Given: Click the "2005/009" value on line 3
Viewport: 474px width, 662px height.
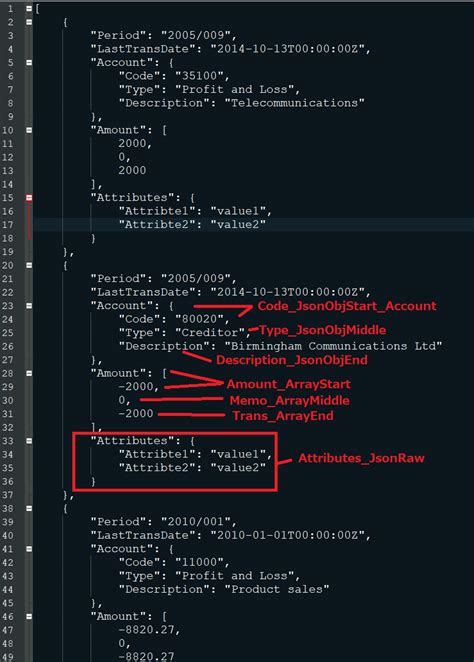Looking at the screenshot, I should point(196,35).
